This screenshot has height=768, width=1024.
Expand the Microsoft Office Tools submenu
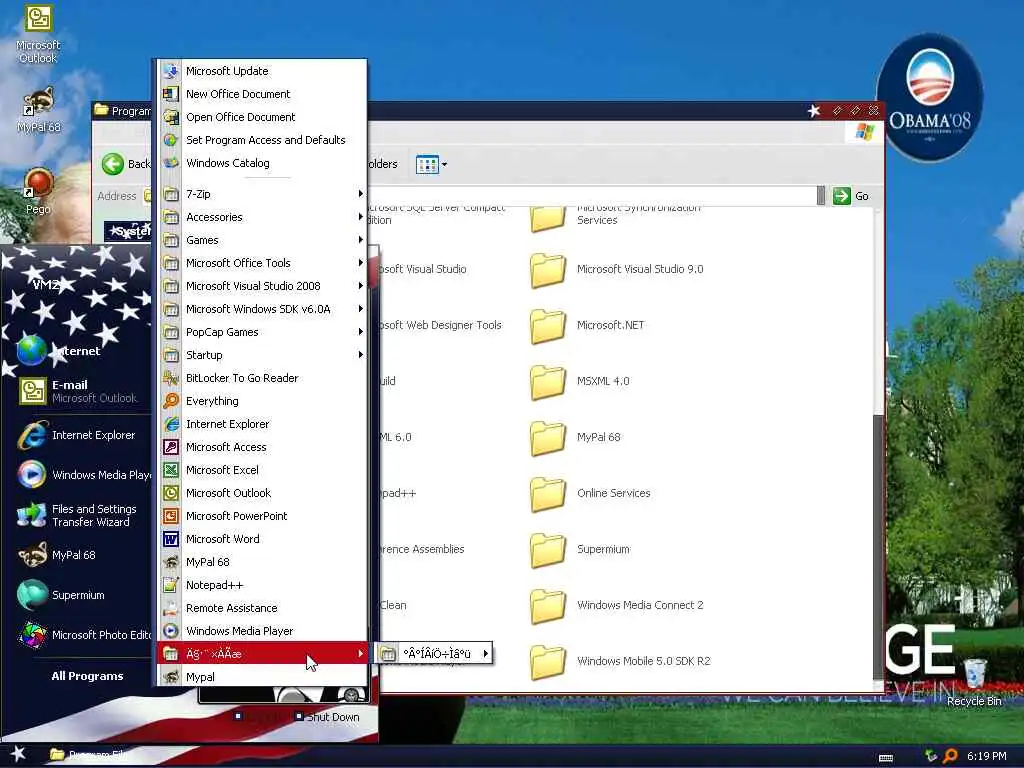261,263
